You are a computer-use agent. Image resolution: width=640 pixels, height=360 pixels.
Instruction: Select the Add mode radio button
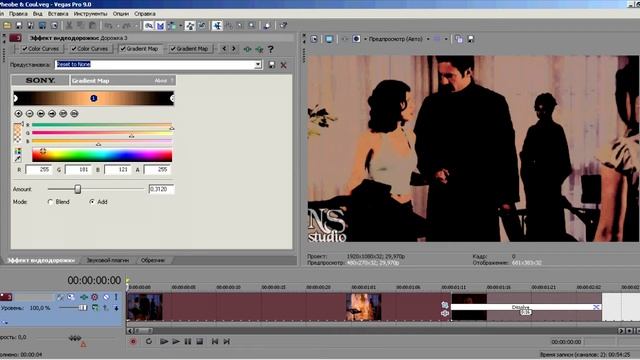[x=92, y=202]
